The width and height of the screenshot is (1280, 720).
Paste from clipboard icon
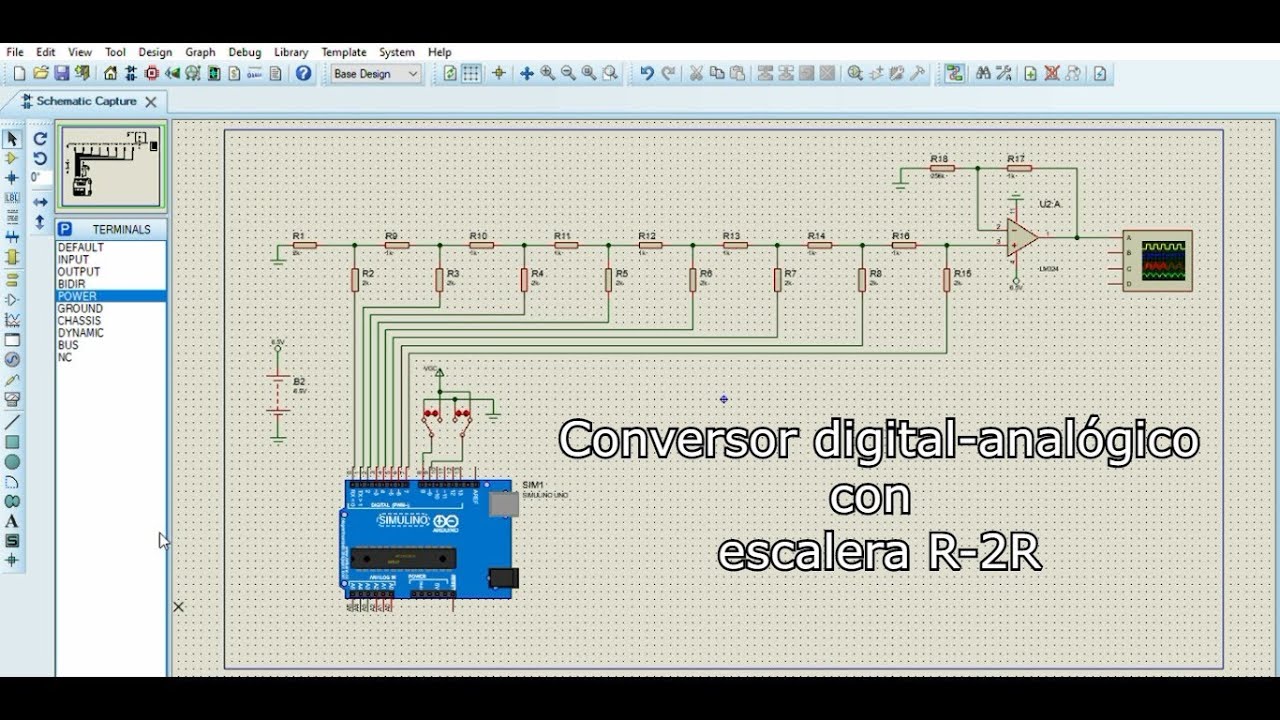coord(738,73)
